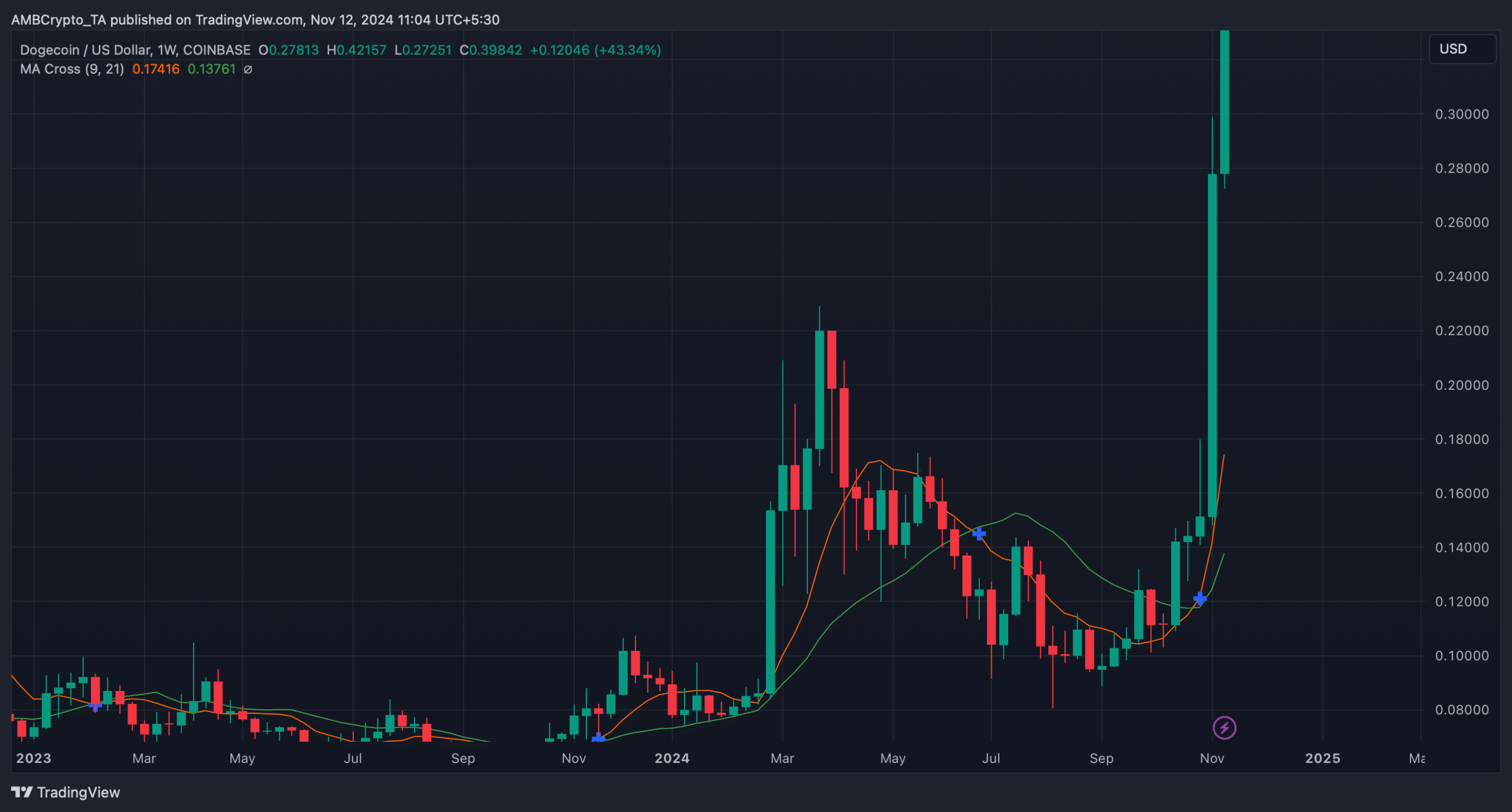
Task: Click the 2024 label on time axis
Action: click(x=672, y=758)
